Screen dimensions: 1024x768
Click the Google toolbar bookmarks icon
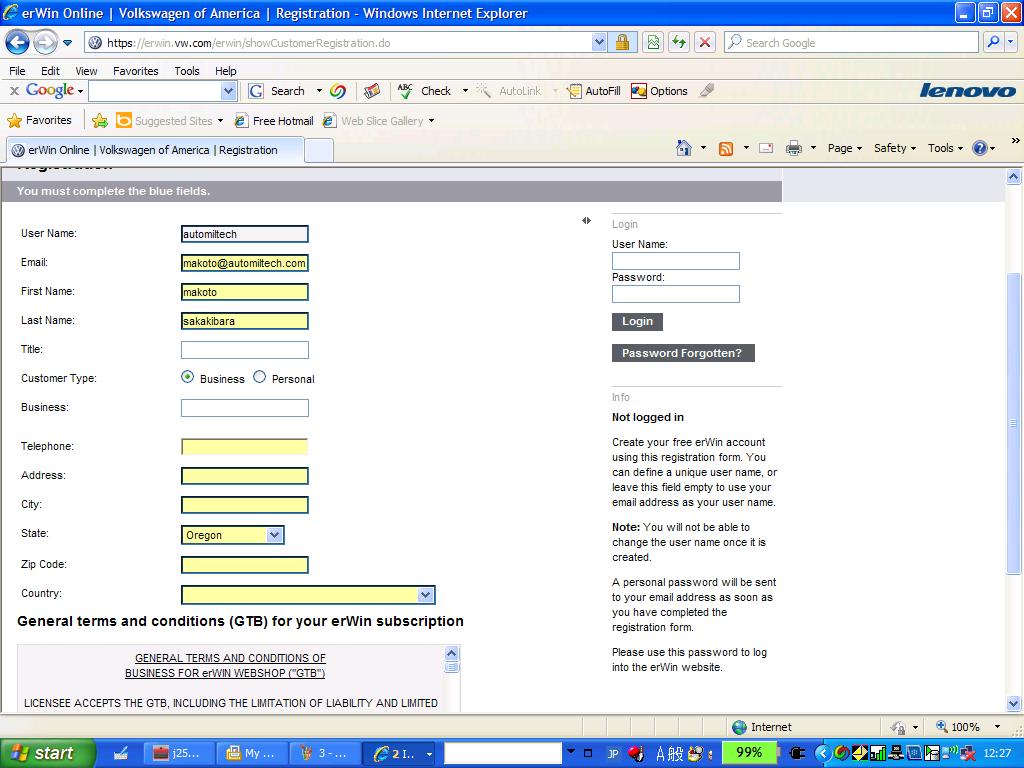coord(372,91)
